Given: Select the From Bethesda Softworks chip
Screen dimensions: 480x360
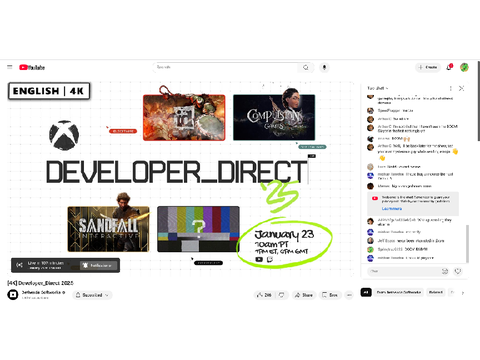Looking at the screenshot, I should point(399,292).
